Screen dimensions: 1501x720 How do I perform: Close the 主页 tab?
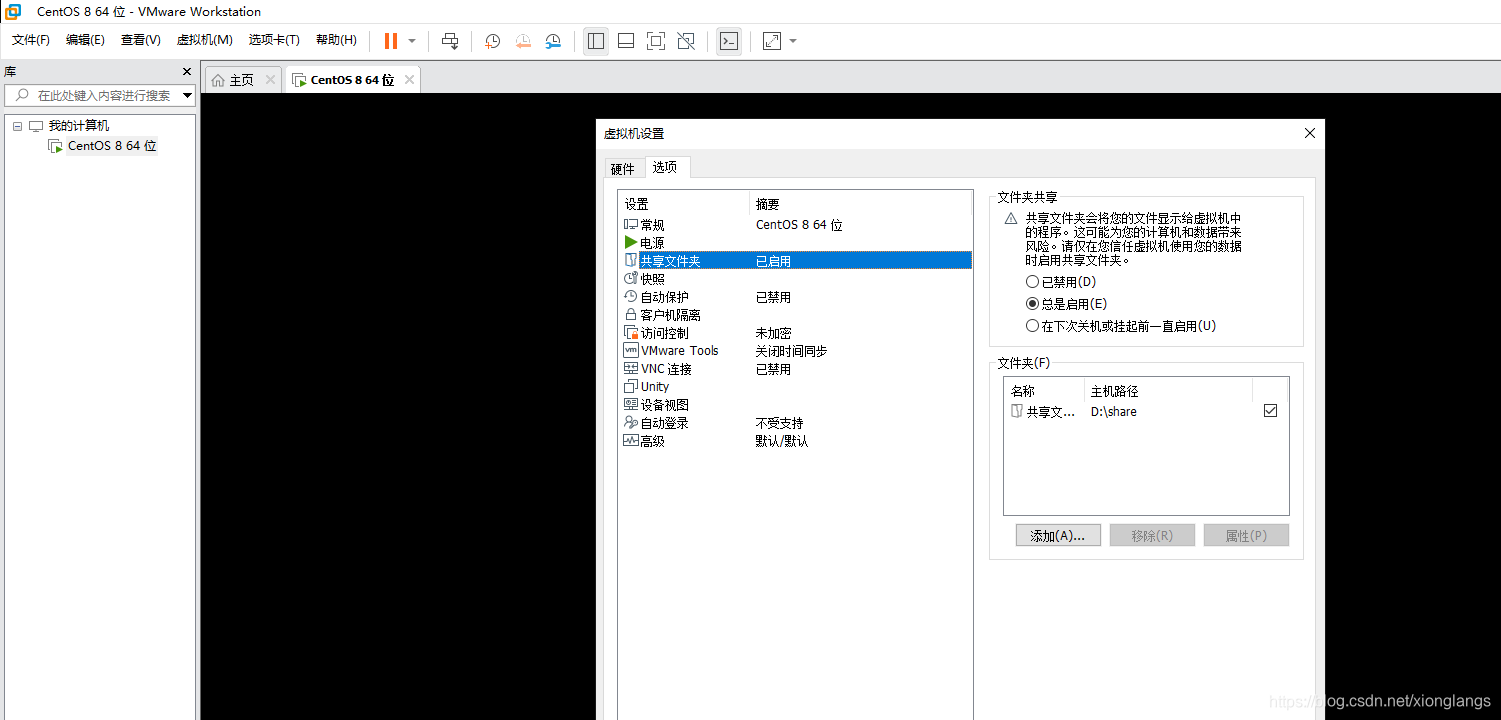(x=270, y=80)
